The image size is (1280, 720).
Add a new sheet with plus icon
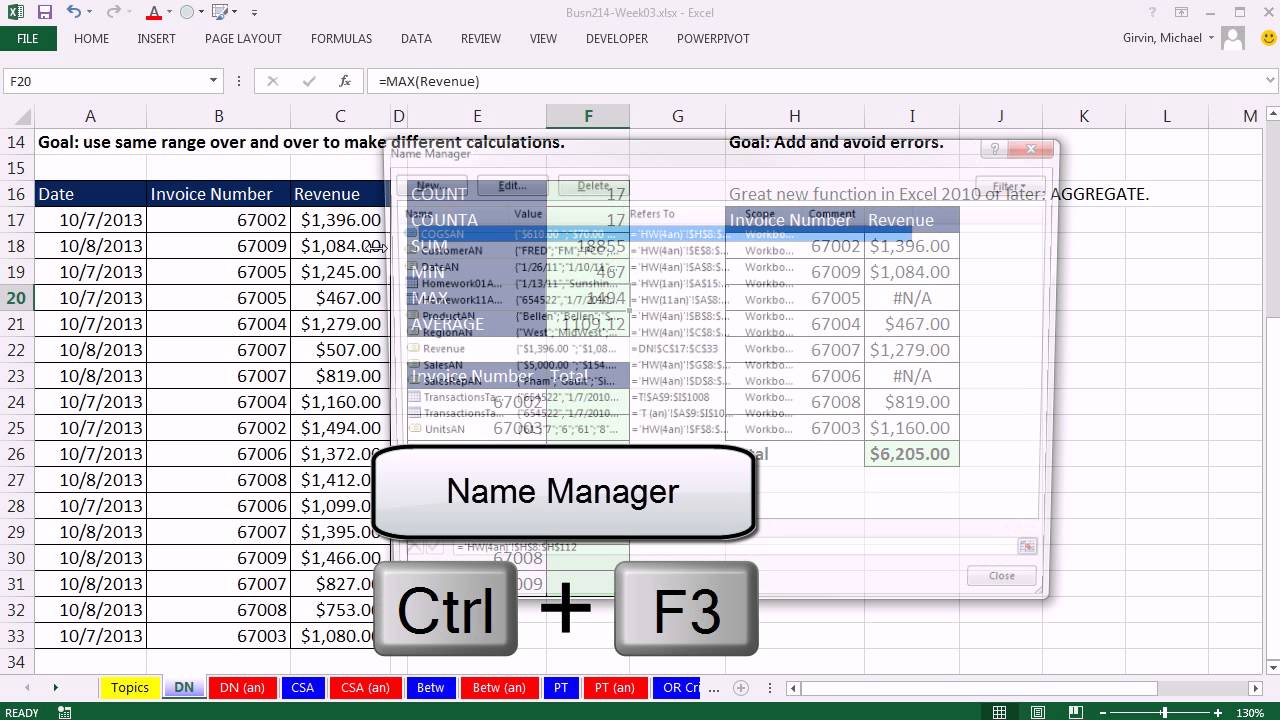point(741,688)
